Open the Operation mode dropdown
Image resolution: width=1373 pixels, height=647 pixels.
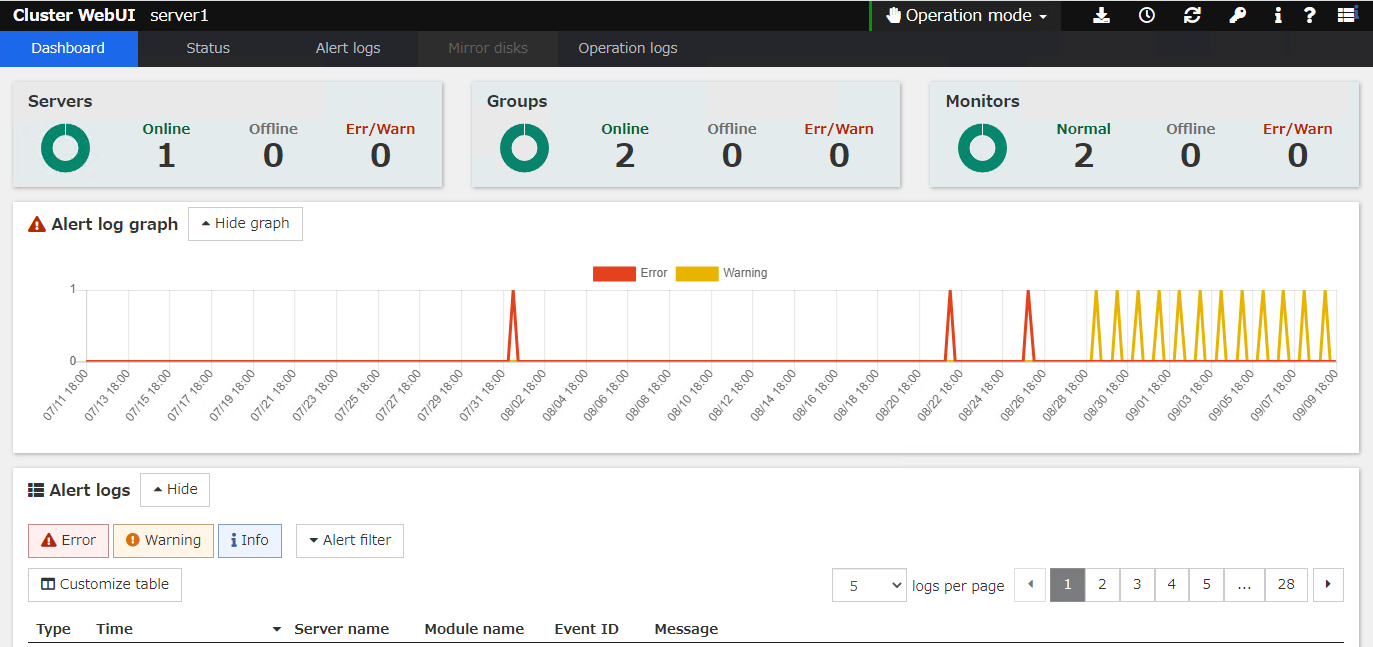click(x=967, y=15)
